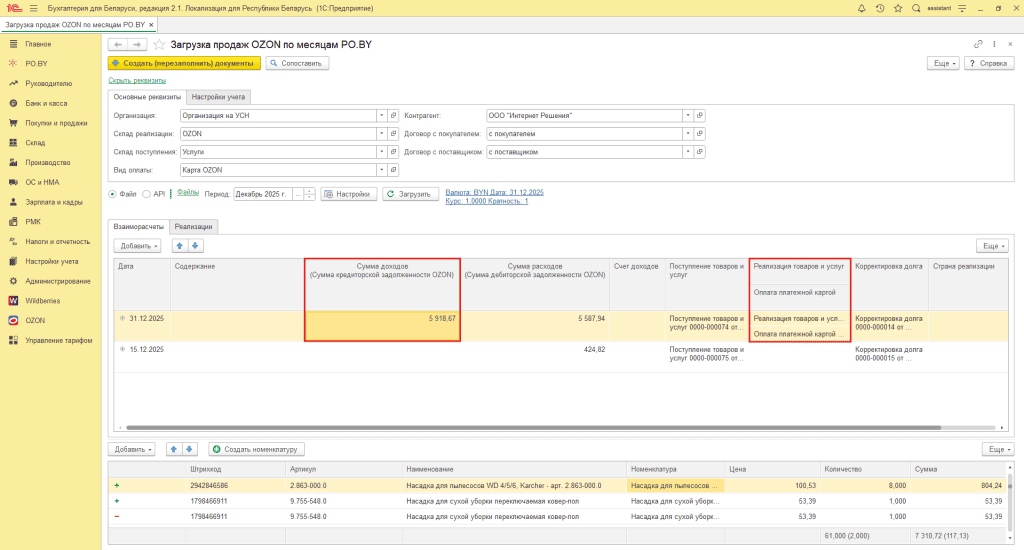The width and height of the screenshot is (1024, 550).
Task: Go forward with the right arrow
Action: click(x=136, y=44)
